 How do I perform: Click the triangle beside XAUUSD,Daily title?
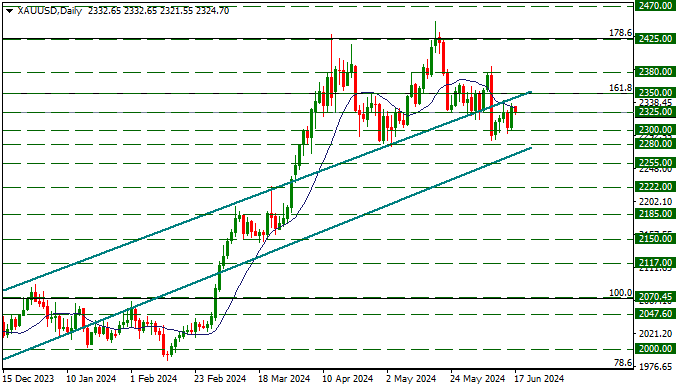10,11
